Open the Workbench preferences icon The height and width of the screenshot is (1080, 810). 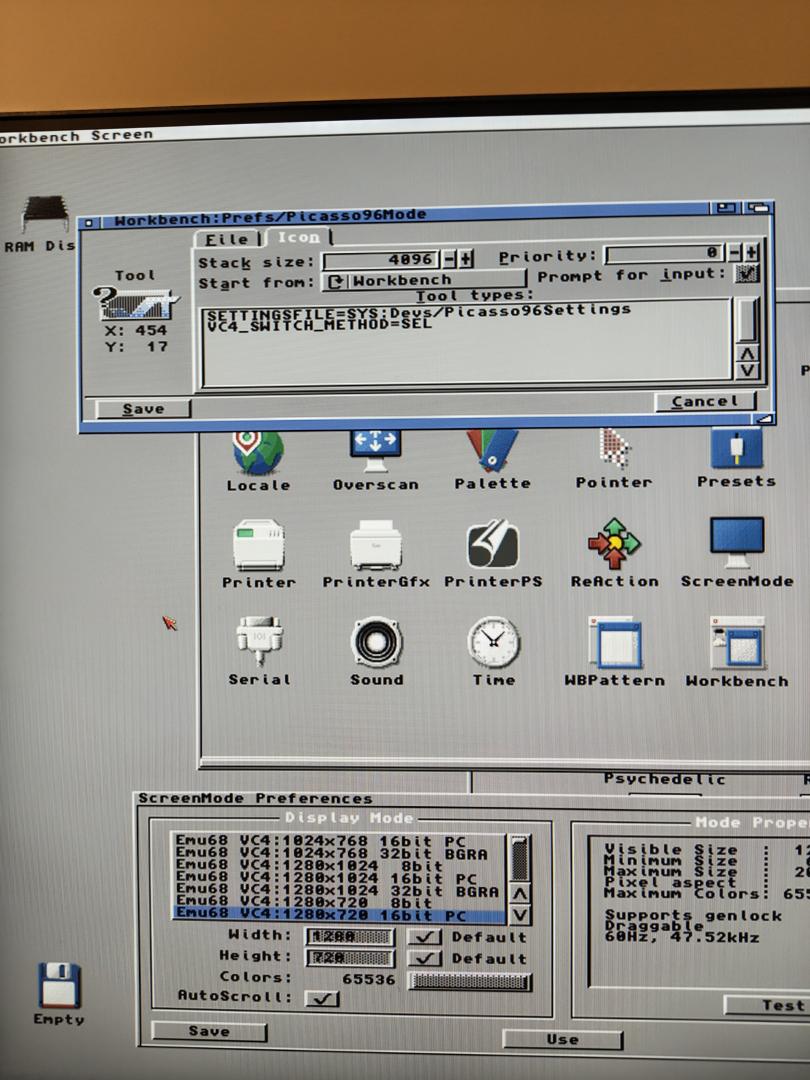(x=737, y=642)
